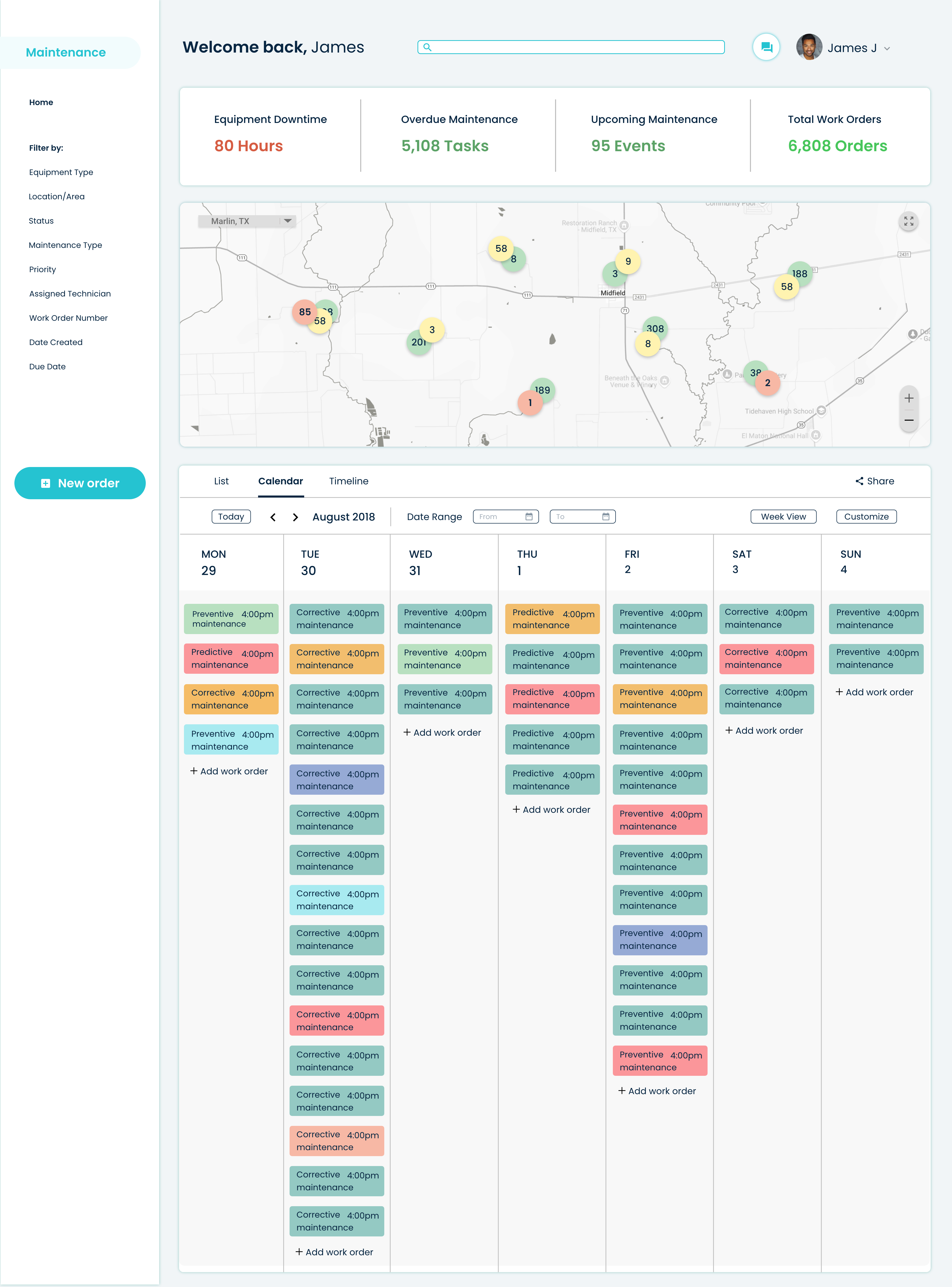This screenshot has width=952, height=1287.
Task: Click the search magnifier icon
Action: pos(427,47)
